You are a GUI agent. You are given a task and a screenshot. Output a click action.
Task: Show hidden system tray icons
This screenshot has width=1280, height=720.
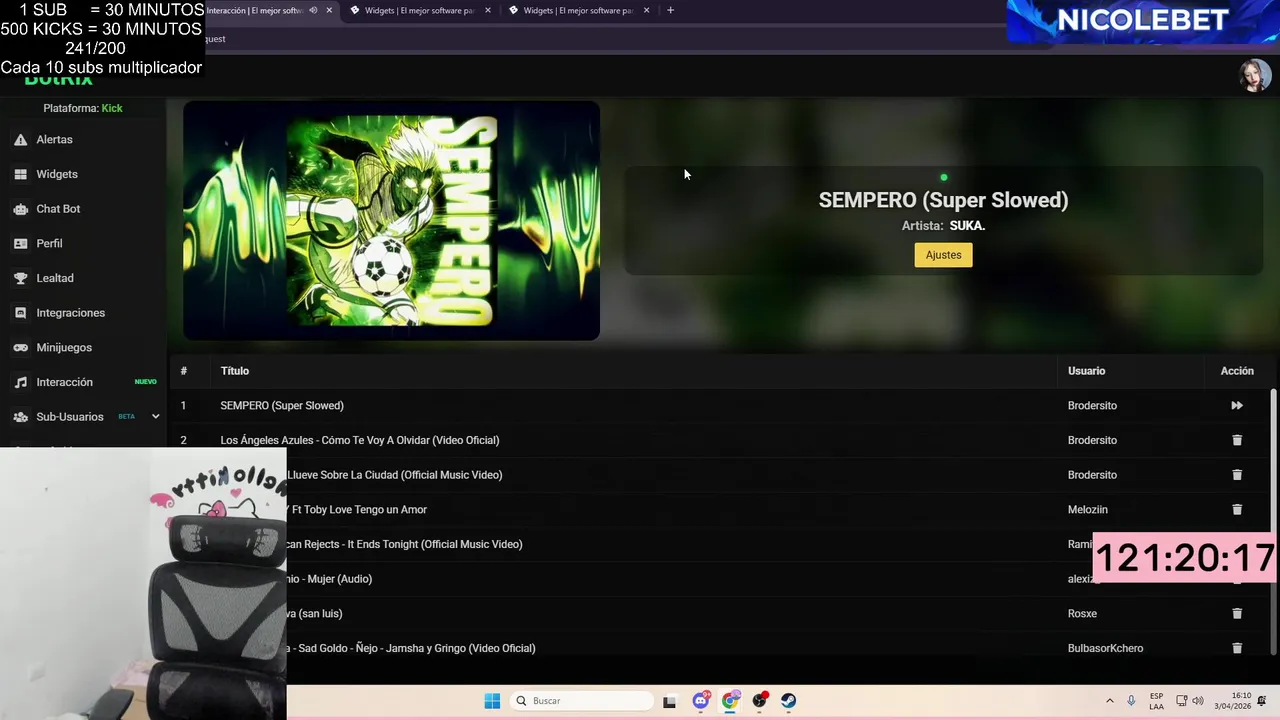[1109, 701]
